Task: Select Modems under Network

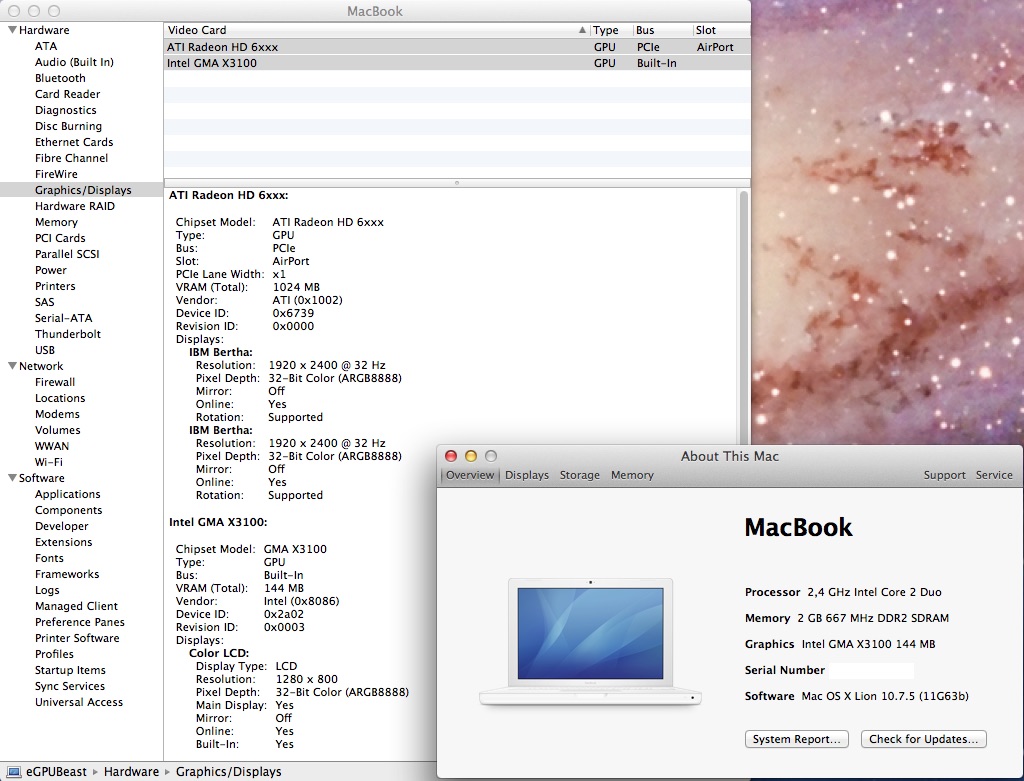Action: point(57,414)
